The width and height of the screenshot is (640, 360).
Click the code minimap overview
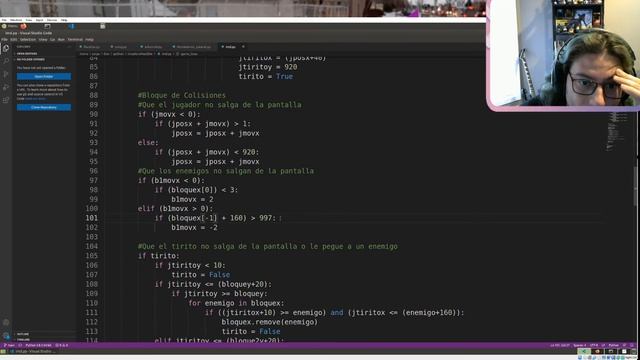point(617,131)
